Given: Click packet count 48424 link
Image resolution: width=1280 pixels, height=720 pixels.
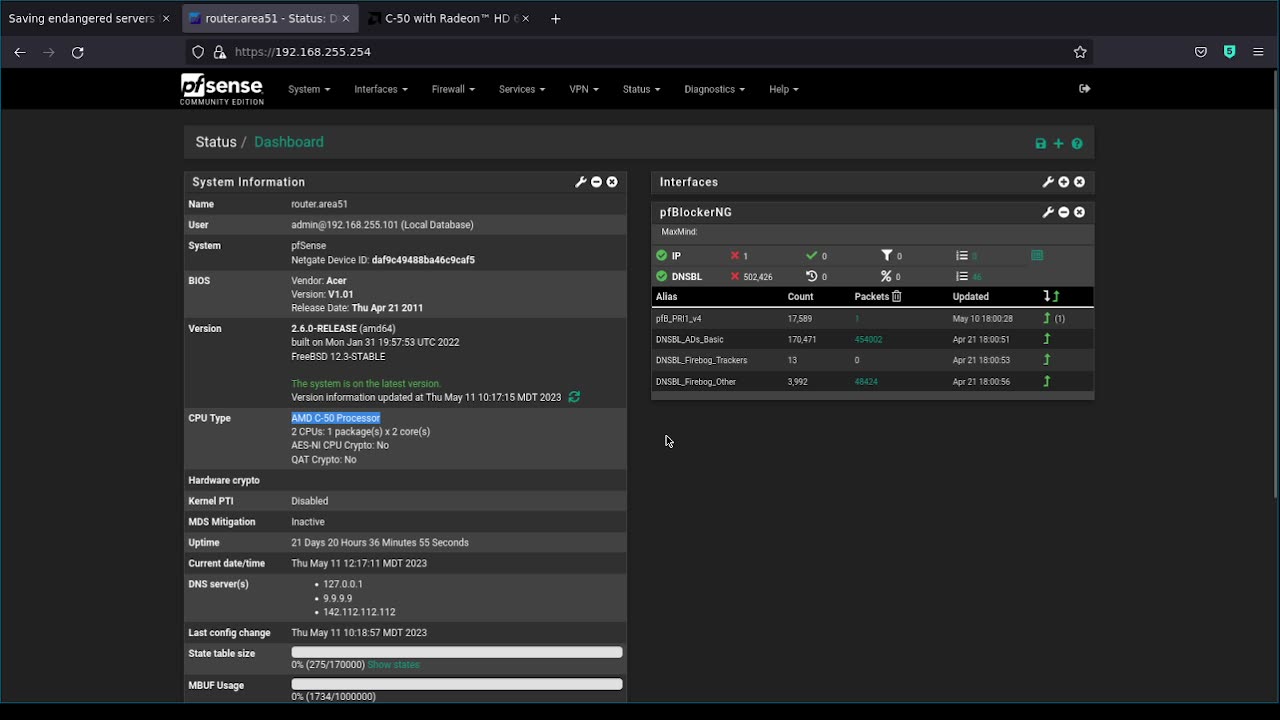Looking at the screenshot, I should pos(866,382).
